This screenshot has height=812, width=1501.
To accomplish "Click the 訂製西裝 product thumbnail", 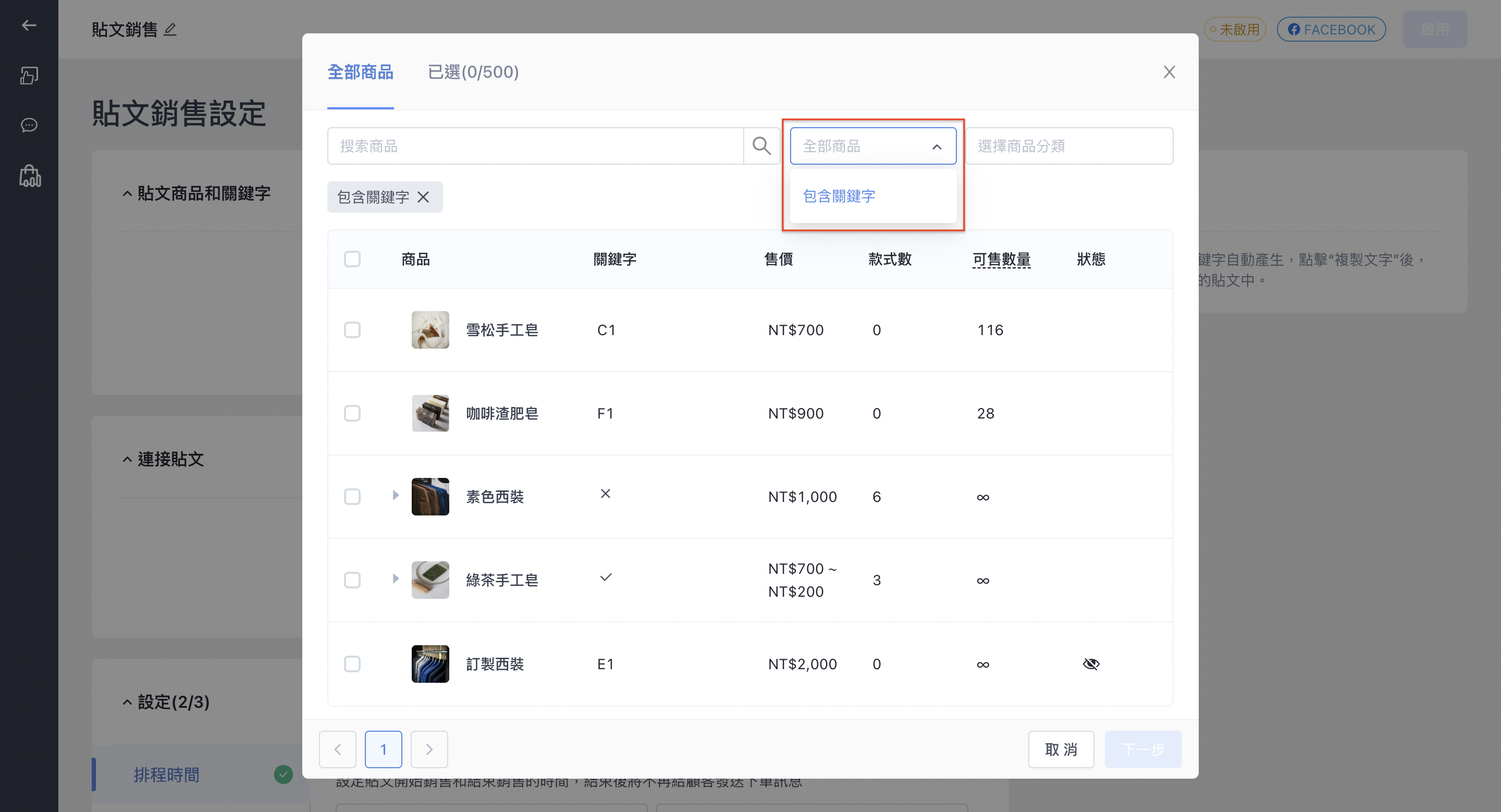I will click(430, 663).
